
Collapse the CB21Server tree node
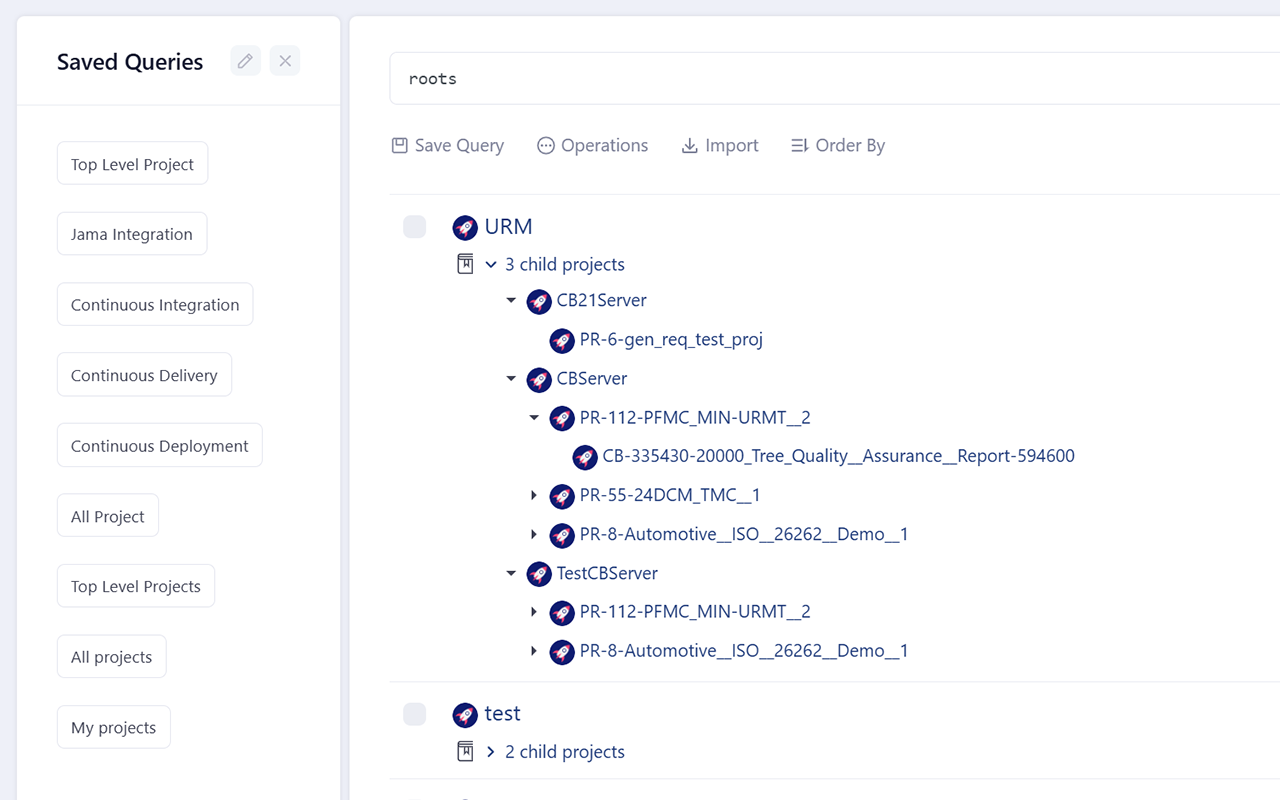[x=511, y=300]
